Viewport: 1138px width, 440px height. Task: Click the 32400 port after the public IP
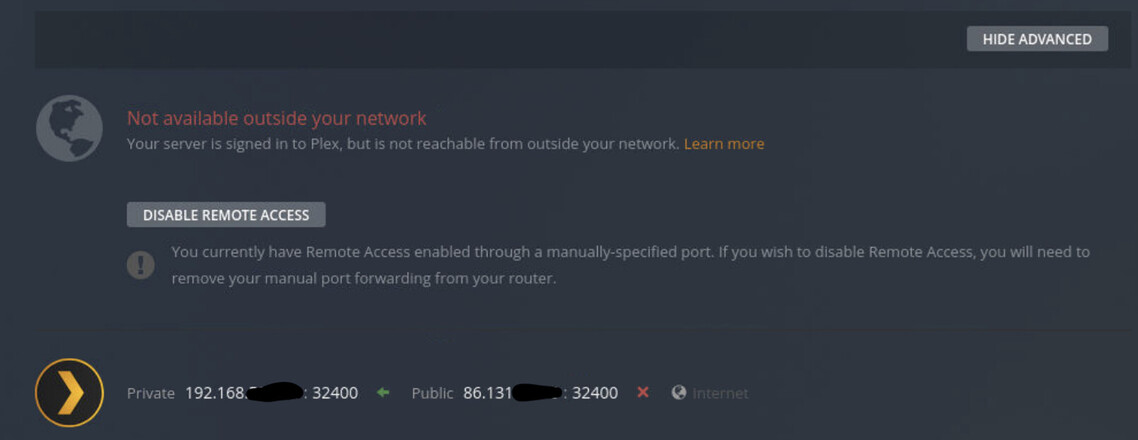(x=595, y=394)
